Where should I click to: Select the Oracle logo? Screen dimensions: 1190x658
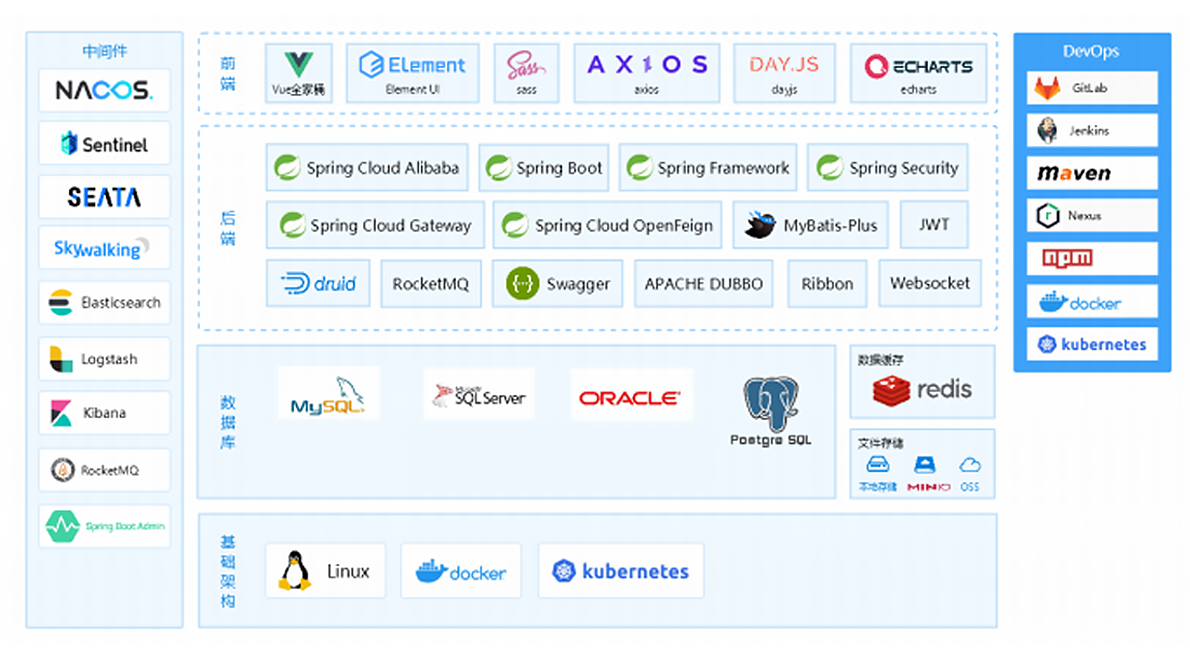[x=629, y=397]
